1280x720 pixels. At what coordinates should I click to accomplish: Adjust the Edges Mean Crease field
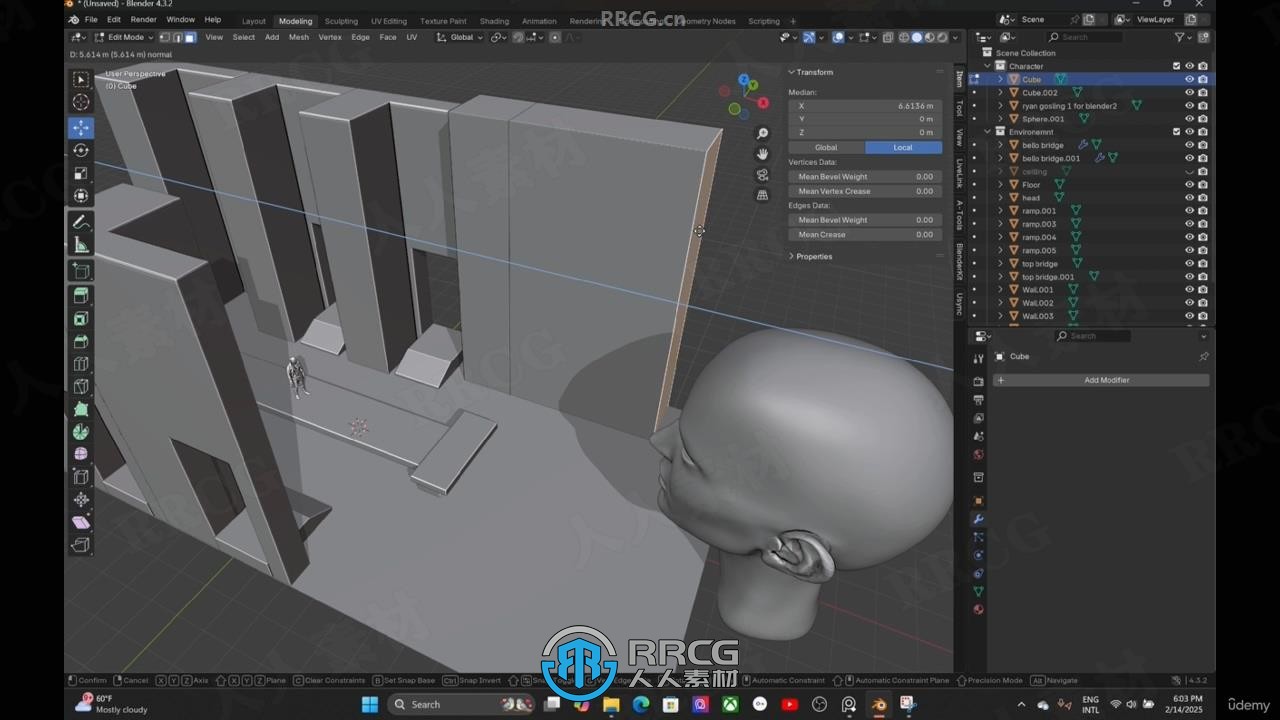point(865,234)
